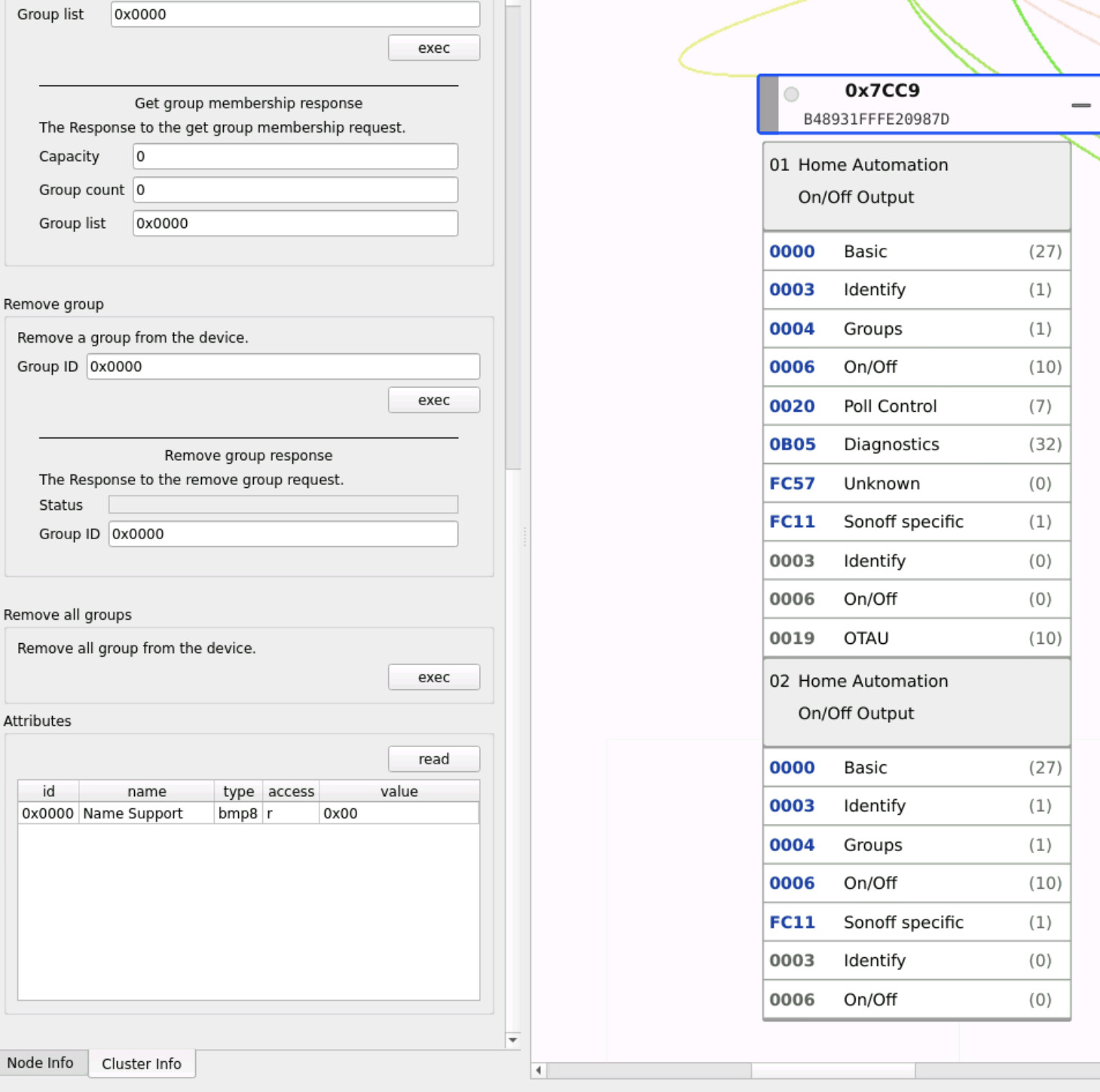Switch to the Node Info tab
1100x1092 pixels.
(x=41, y=1063)
